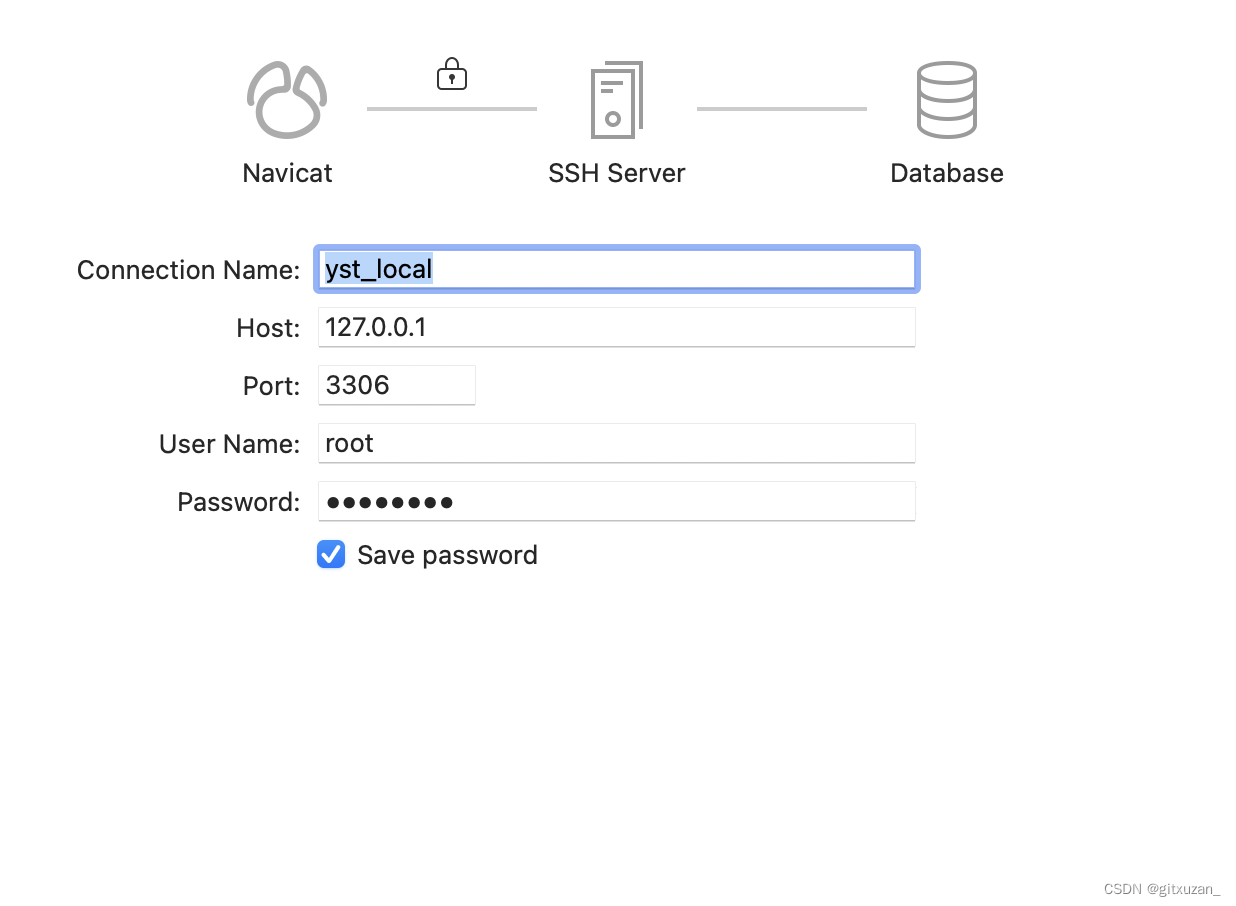Click into the Host field showing 127.0.0.1
Screen dimensions: 1236x906
coord(617,327)
